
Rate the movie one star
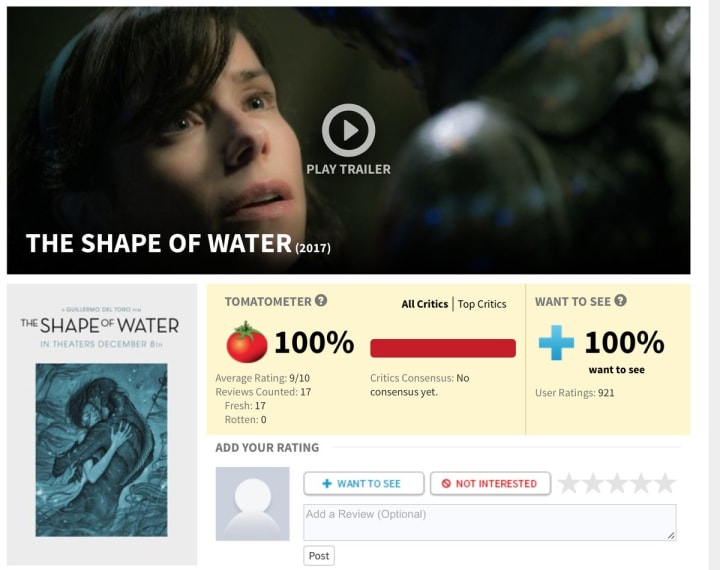tap(569, 483)
